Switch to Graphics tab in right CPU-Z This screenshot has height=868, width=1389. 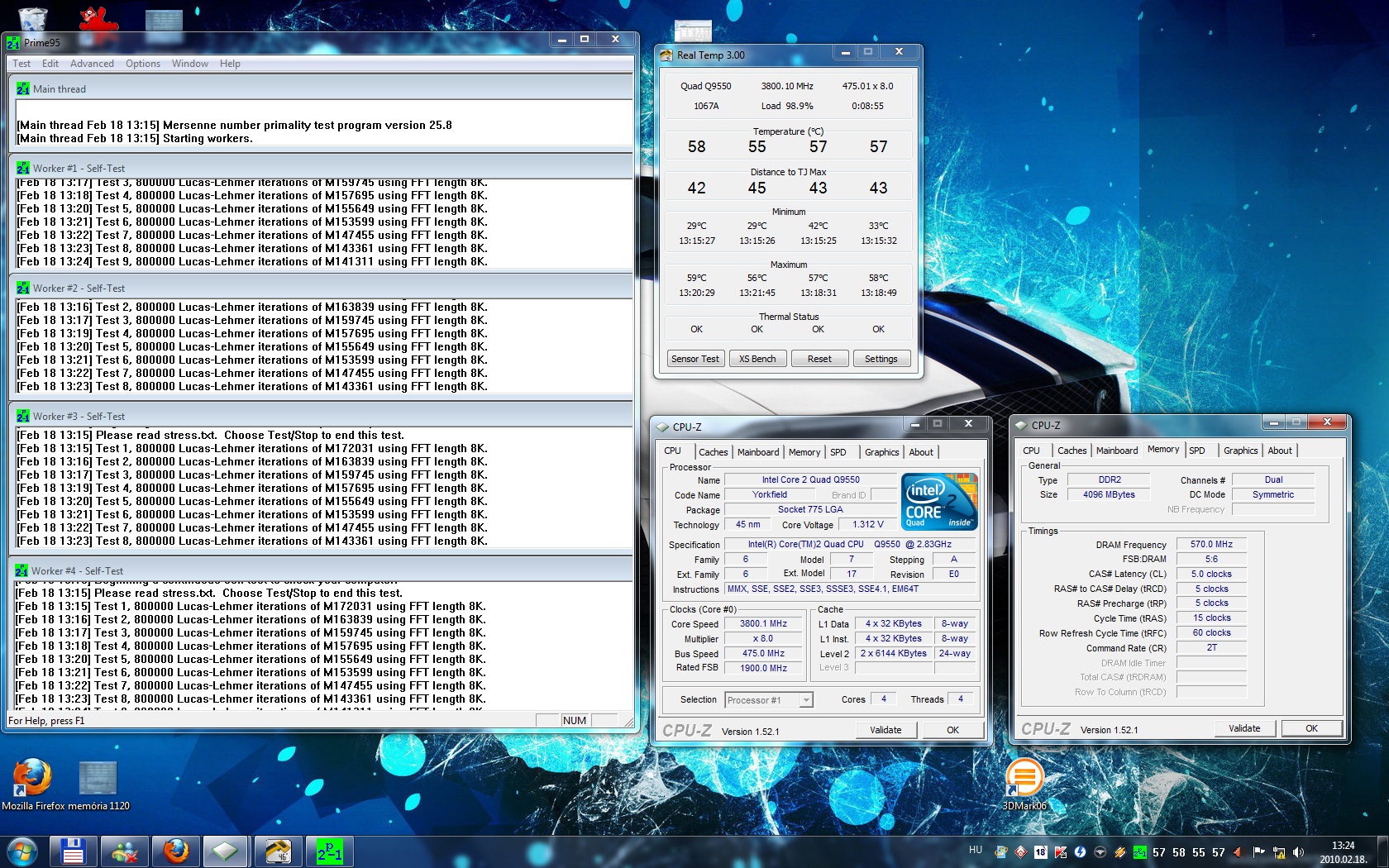pyautogui.click(x=1240, y=451)
